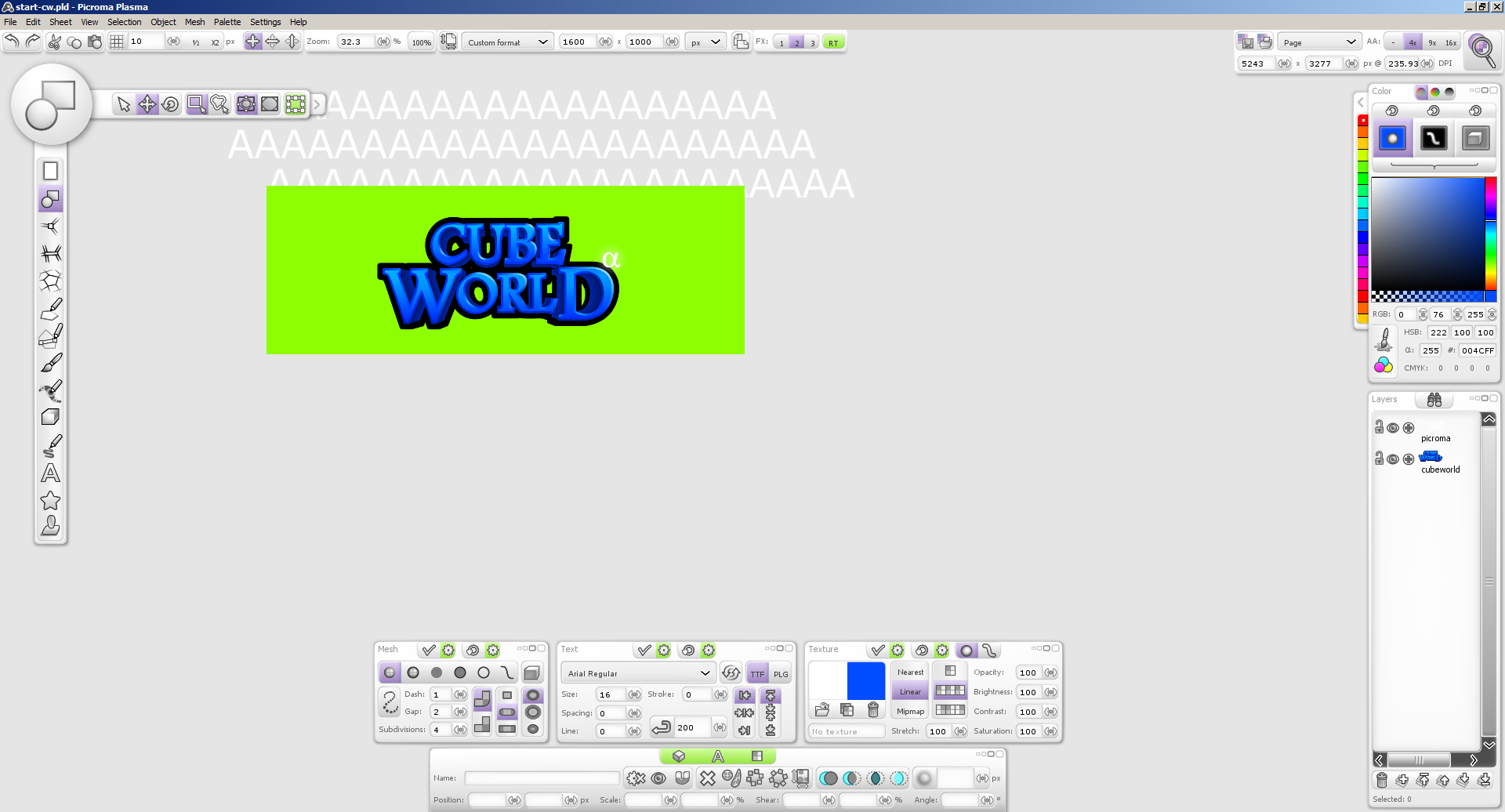Image resolution: width=1505 pixels, height=812 pixels.
Task: Select the paintbrush tool in left toolbar
Action: 51,363
